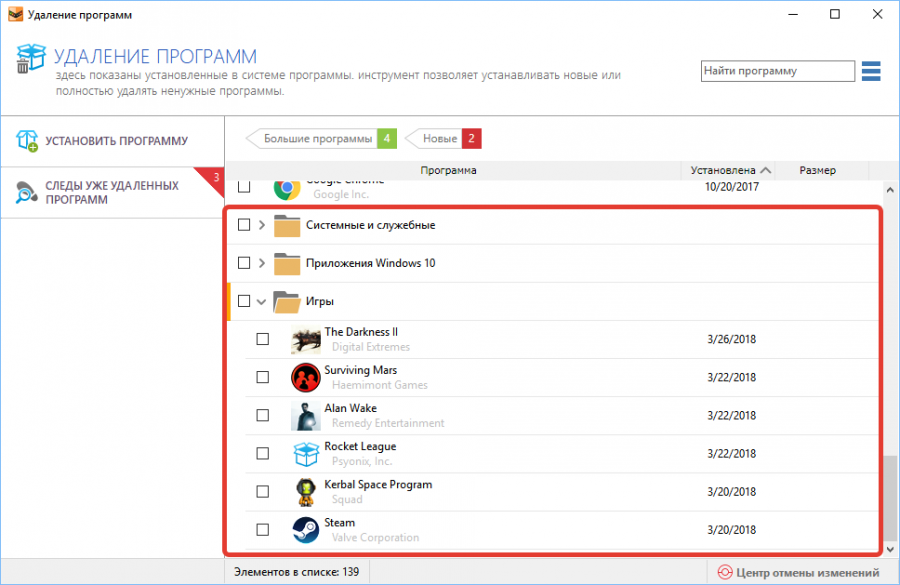Screen dimensions: 900x585
Task: Click the Surviving Mars red icon
Action: [305, 377]
